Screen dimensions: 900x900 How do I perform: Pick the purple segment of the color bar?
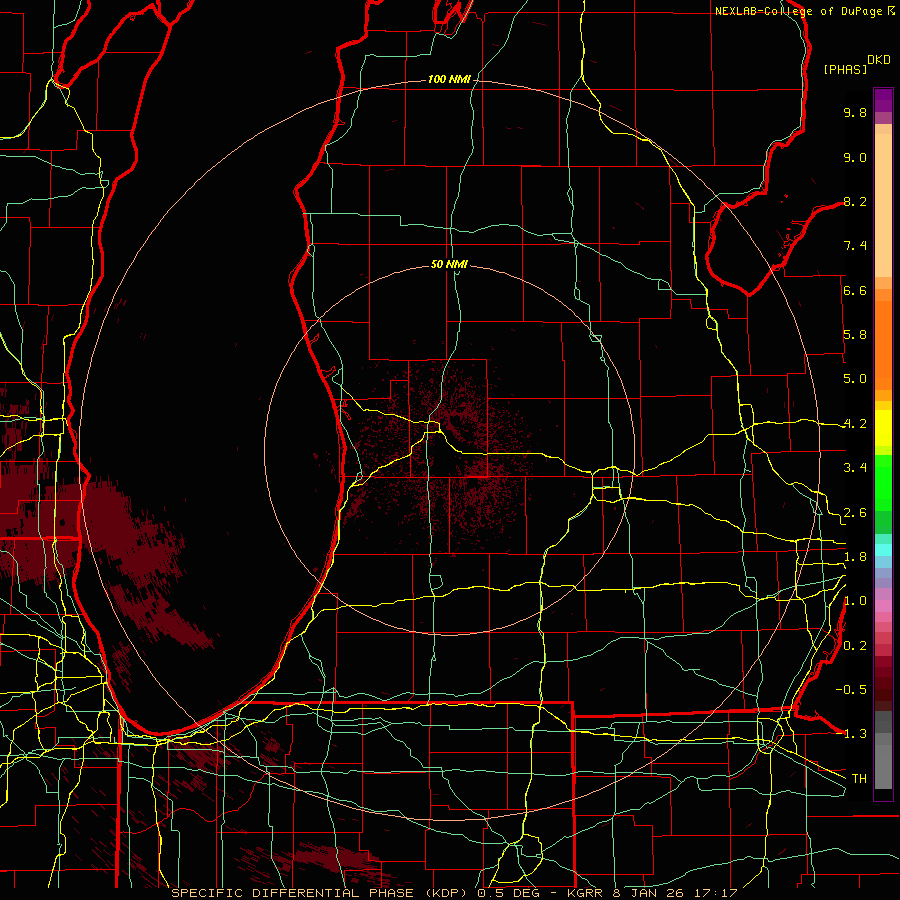coord(883,100)
